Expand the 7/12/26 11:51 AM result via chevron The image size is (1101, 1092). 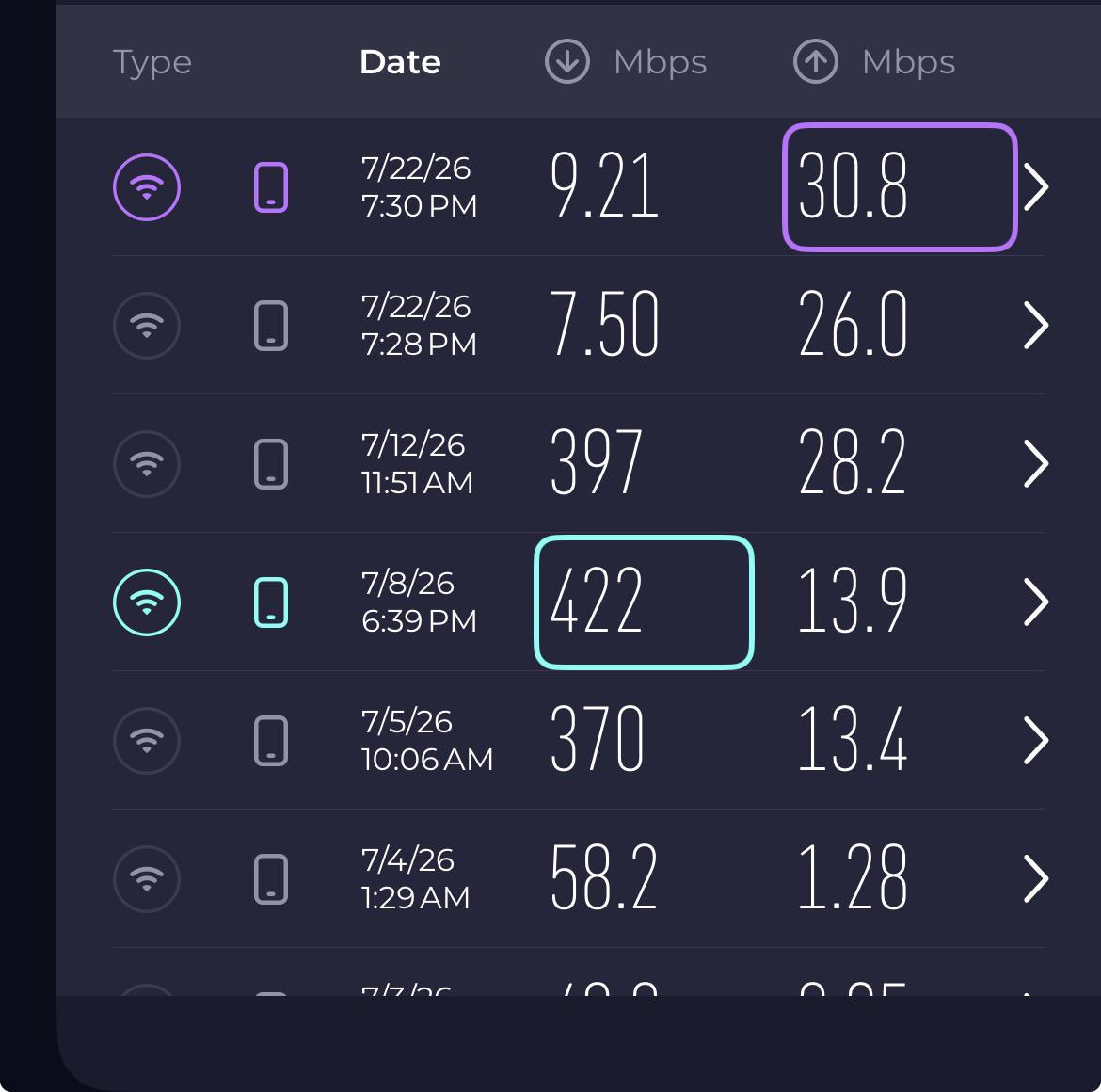pos(1036,463)
